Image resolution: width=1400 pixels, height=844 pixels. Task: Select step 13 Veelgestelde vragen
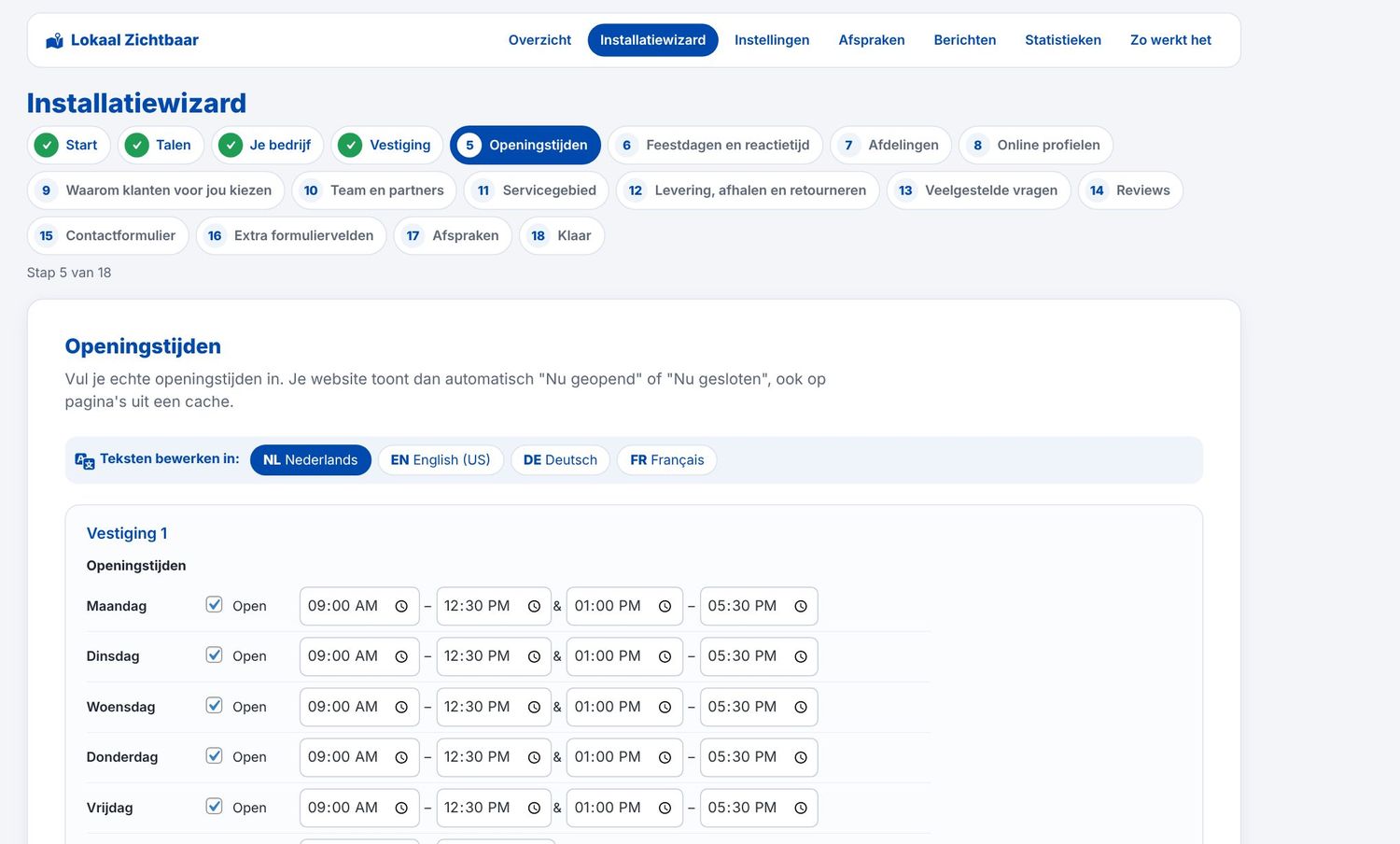(x=979, y=190)
